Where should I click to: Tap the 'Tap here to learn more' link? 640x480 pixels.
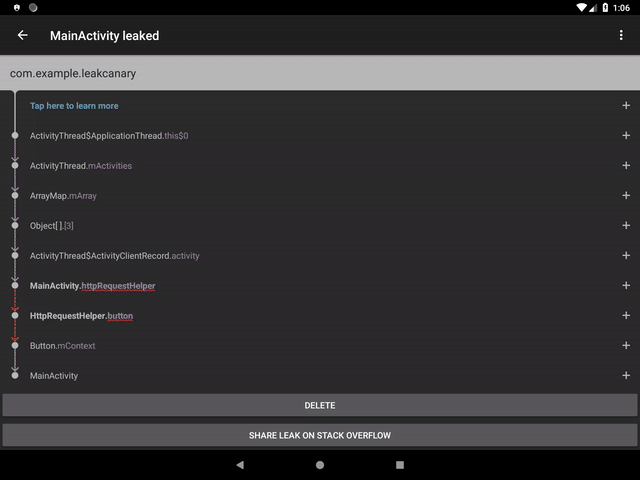(x=74, y=106)
